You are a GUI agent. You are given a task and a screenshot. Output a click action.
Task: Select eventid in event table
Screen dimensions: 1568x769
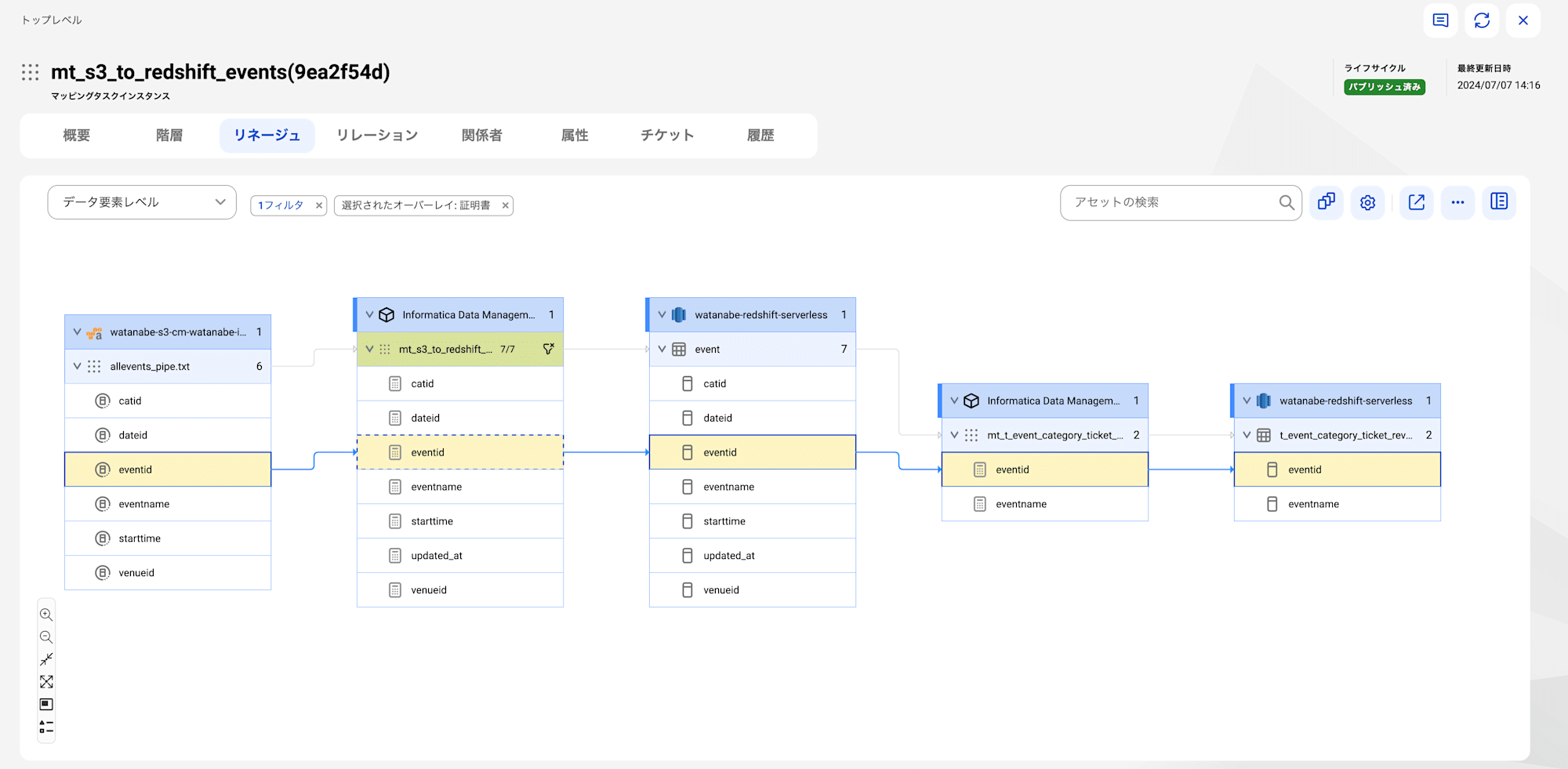(x=753, y=452)
